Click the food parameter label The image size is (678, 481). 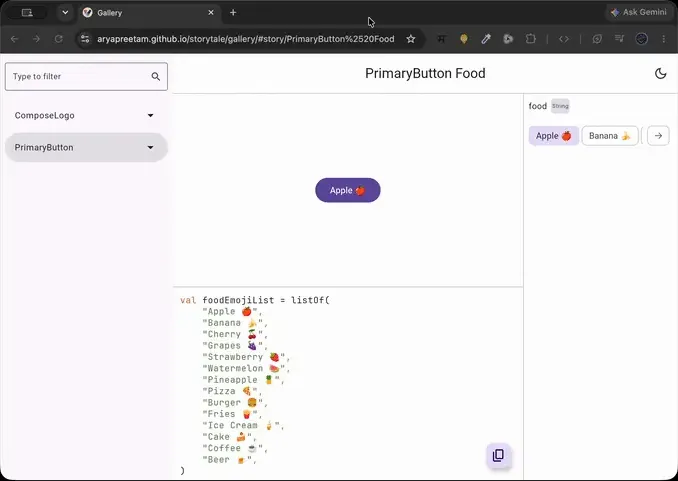click(537, 106)
